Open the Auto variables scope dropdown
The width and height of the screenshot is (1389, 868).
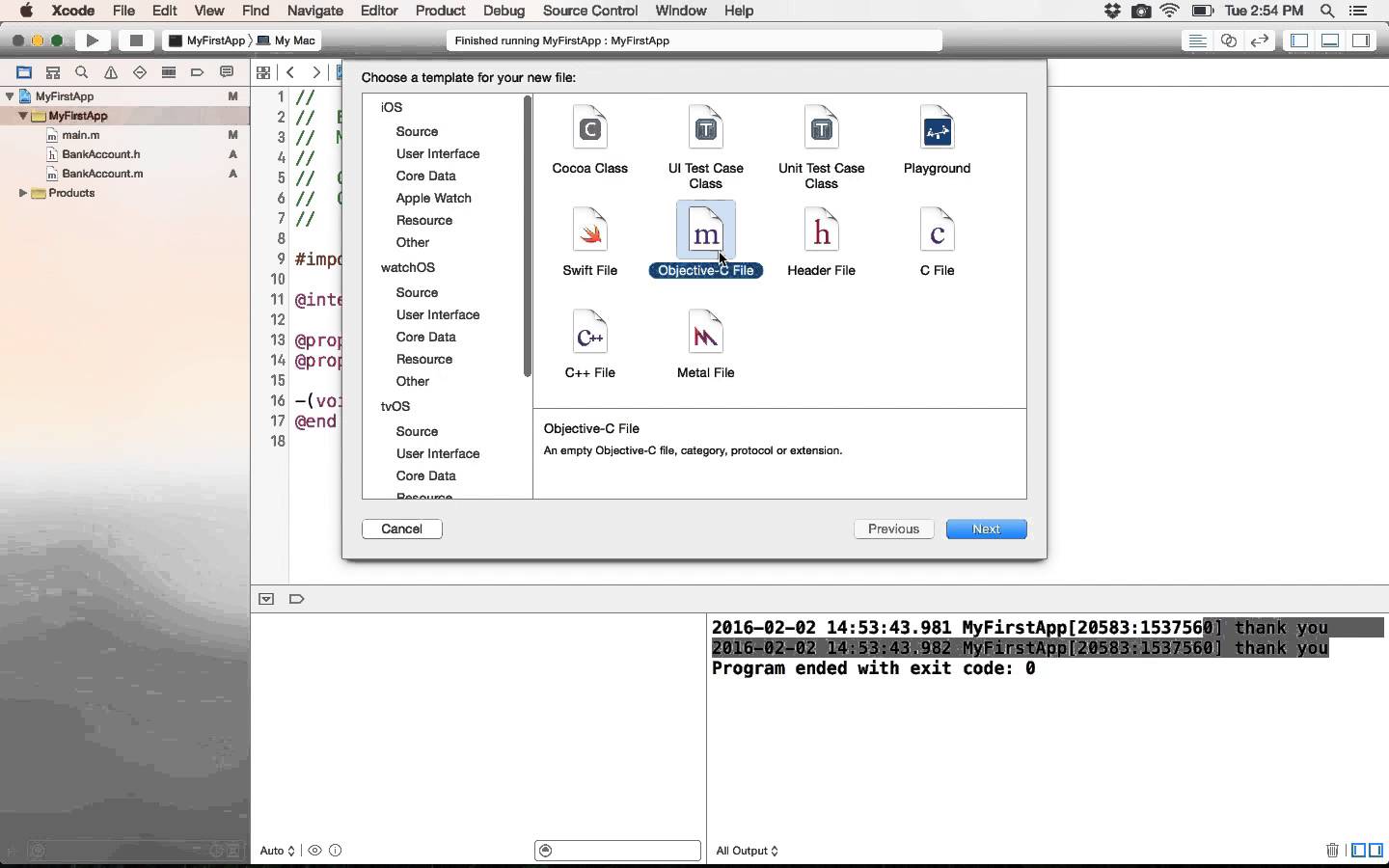coord(278,851)
